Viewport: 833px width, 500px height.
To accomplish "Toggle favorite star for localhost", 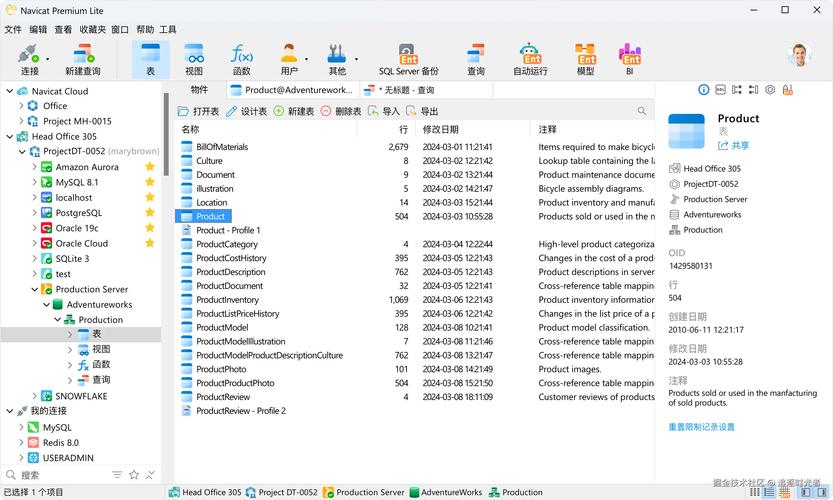I will 150,197.
